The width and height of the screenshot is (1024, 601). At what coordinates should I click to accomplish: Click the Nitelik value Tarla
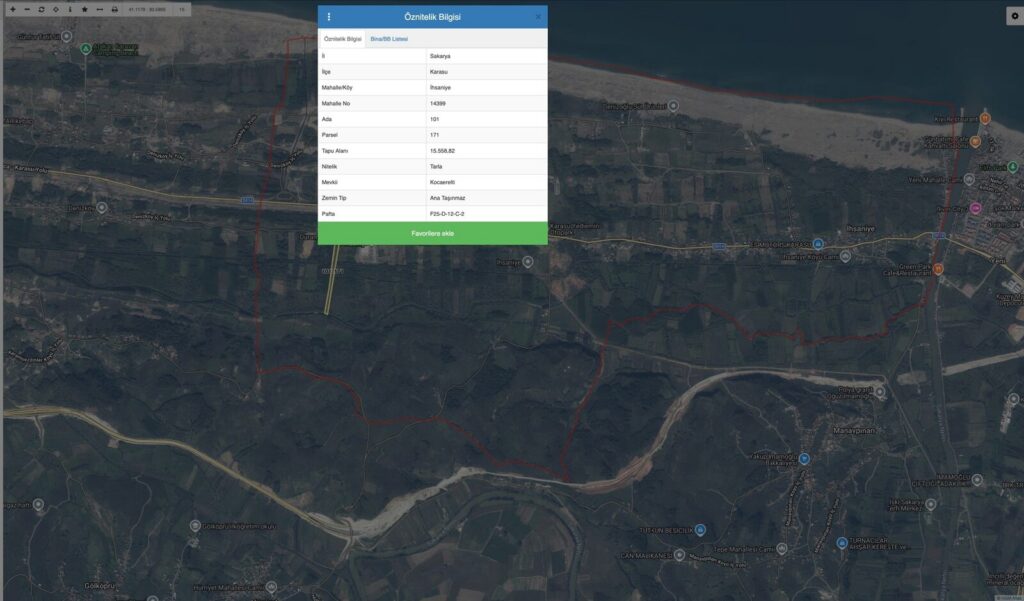coord(436,167)
